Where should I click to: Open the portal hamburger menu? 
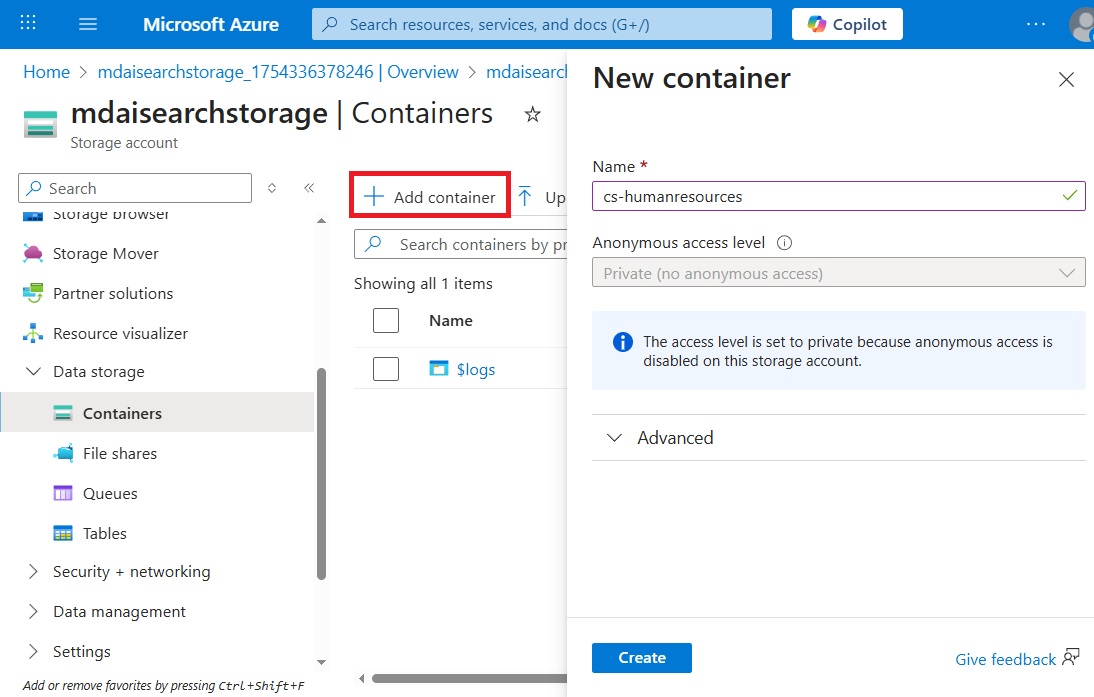point(88,23)
